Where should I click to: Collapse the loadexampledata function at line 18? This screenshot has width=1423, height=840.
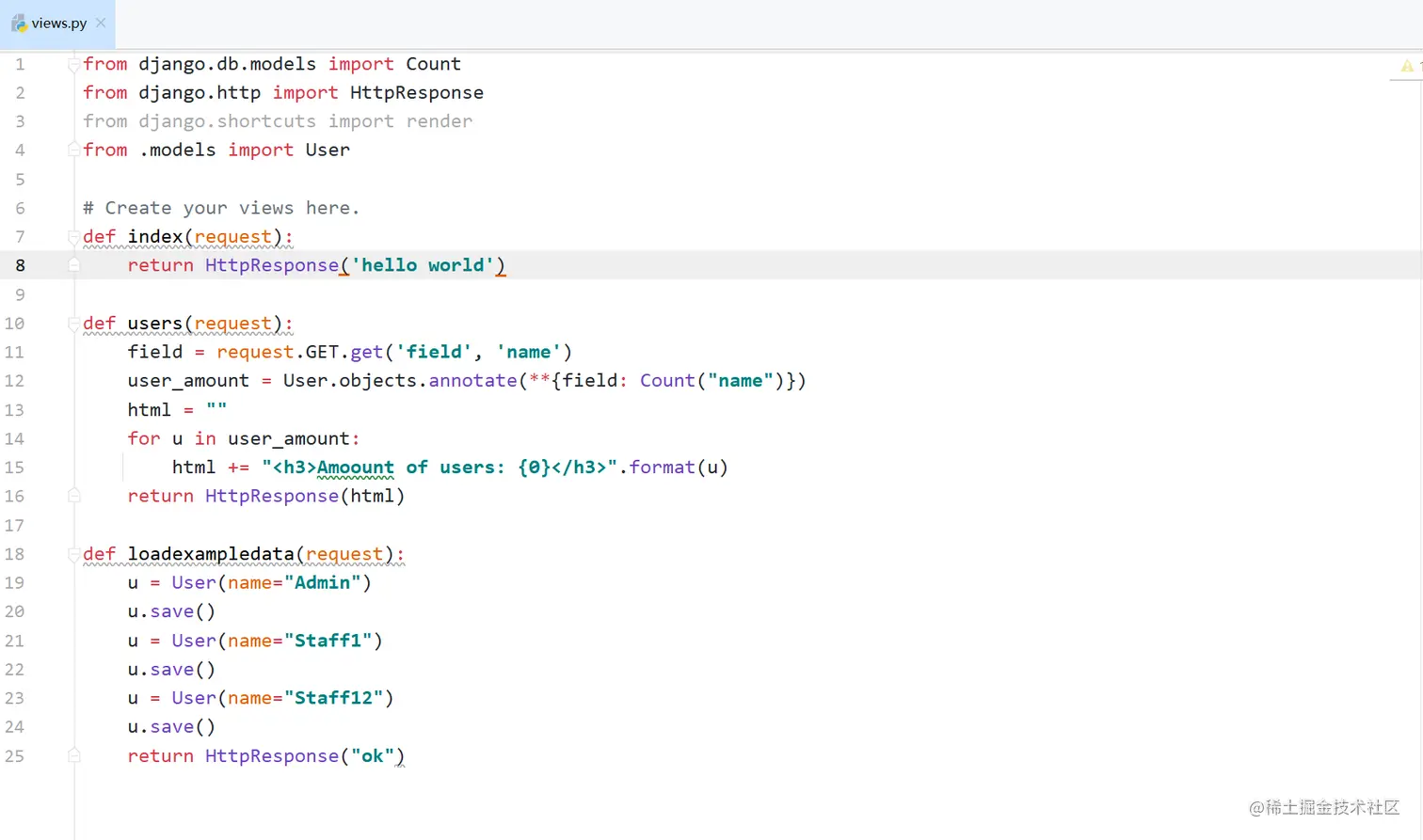coord(73,555)
